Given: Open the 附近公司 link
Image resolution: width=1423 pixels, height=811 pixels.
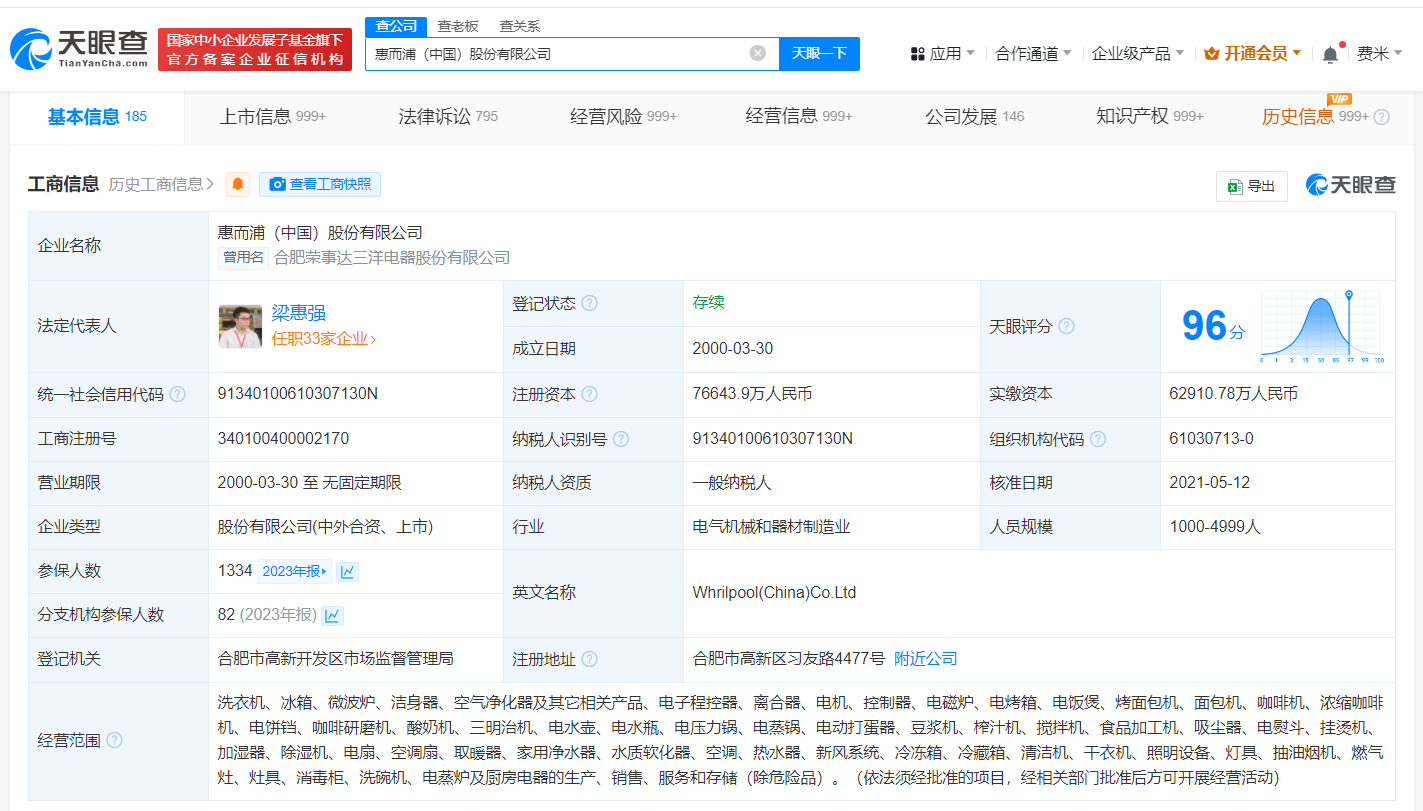Looking at the screenshot, I should tap(925, 659).
